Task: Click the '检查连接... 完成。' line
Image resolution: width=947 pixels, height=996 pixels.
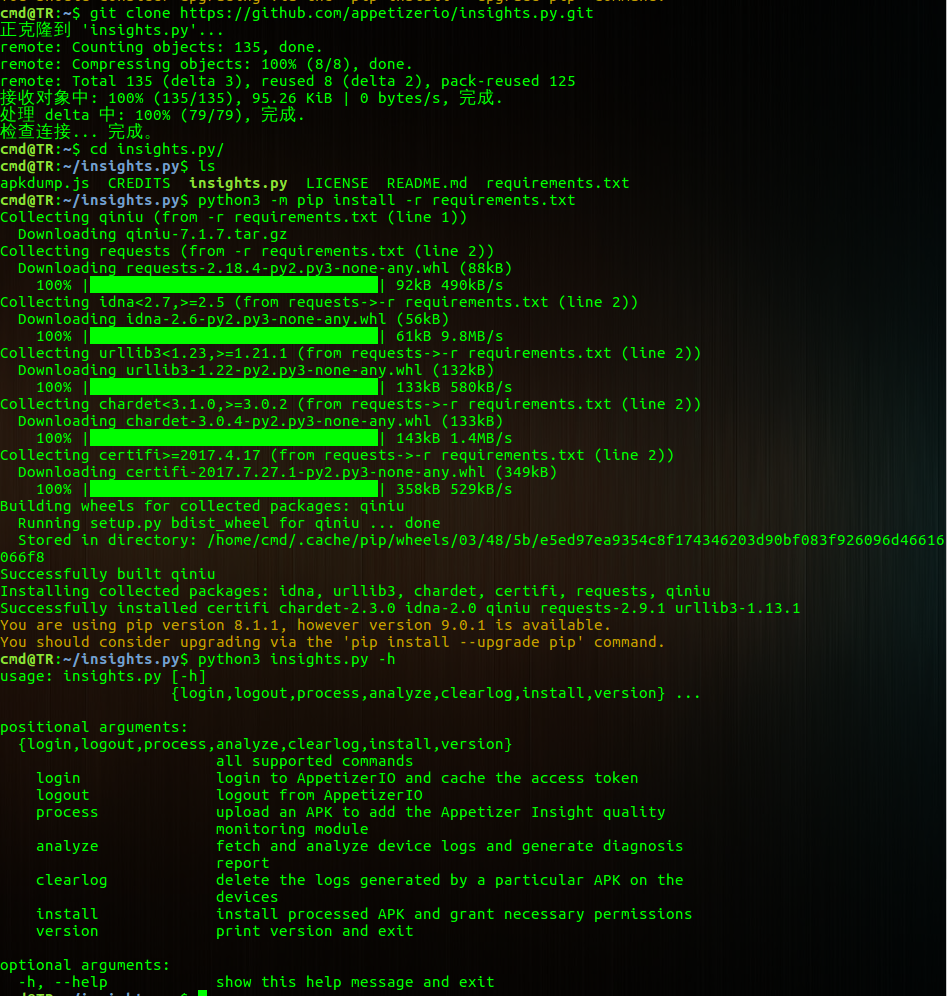Action: click(x=76, y=132)
